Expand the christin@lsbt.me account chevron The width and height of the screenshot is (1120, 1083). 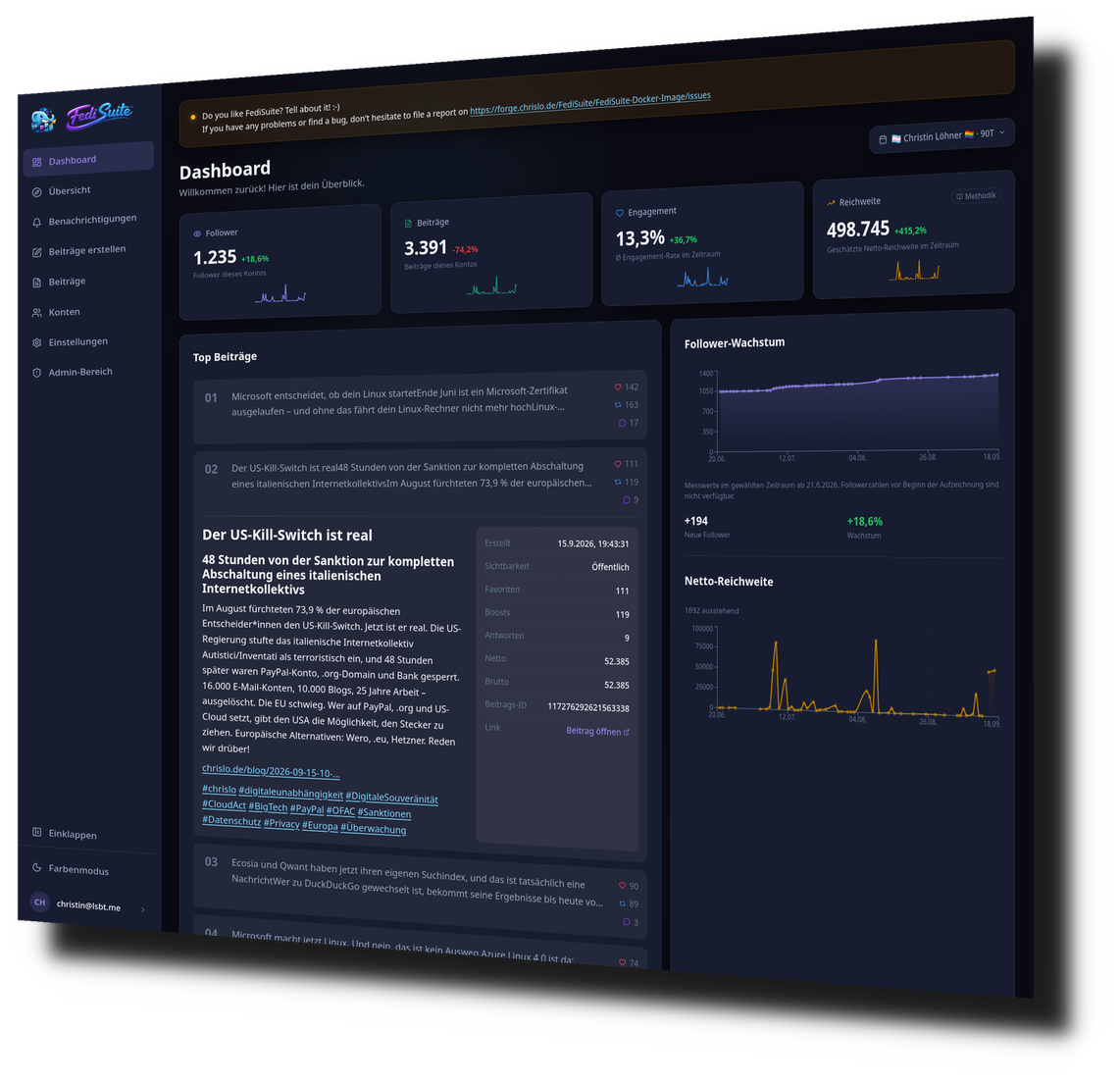tap(143, 909)
